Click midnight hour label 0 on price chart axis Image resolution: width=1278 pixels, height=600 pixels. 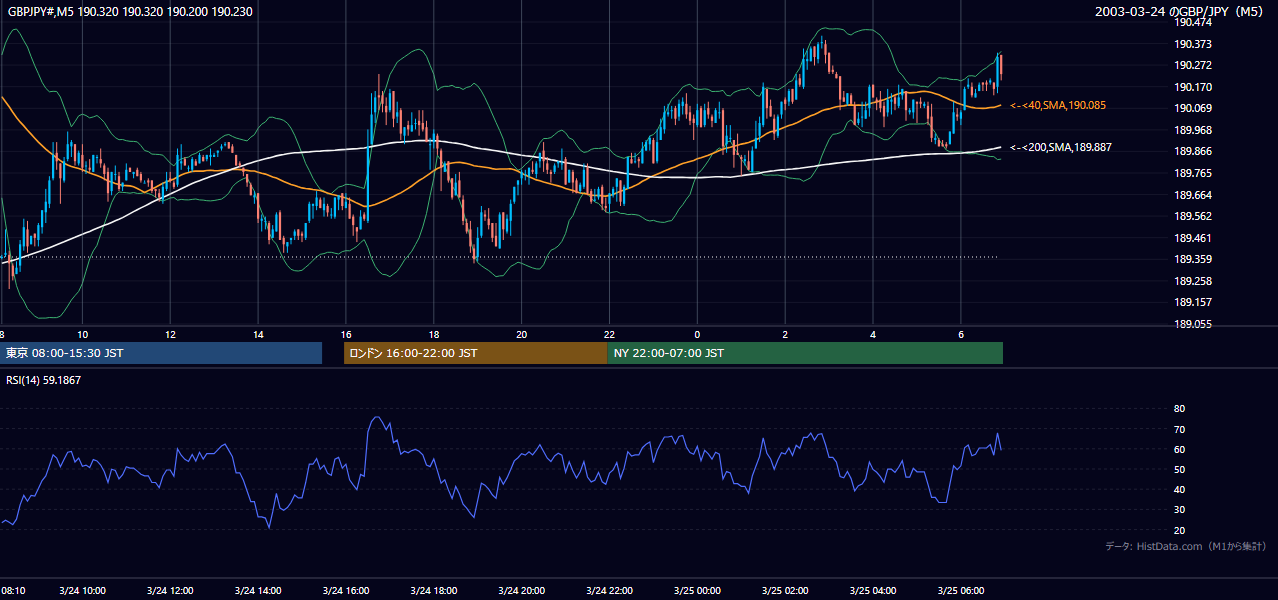click(x=698, y=334)
